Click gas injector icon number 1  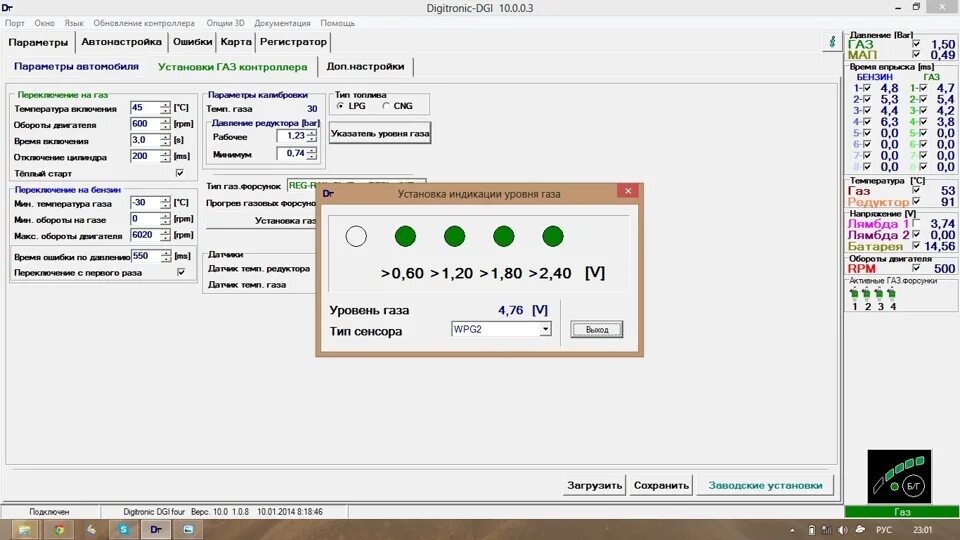[854, 293]
